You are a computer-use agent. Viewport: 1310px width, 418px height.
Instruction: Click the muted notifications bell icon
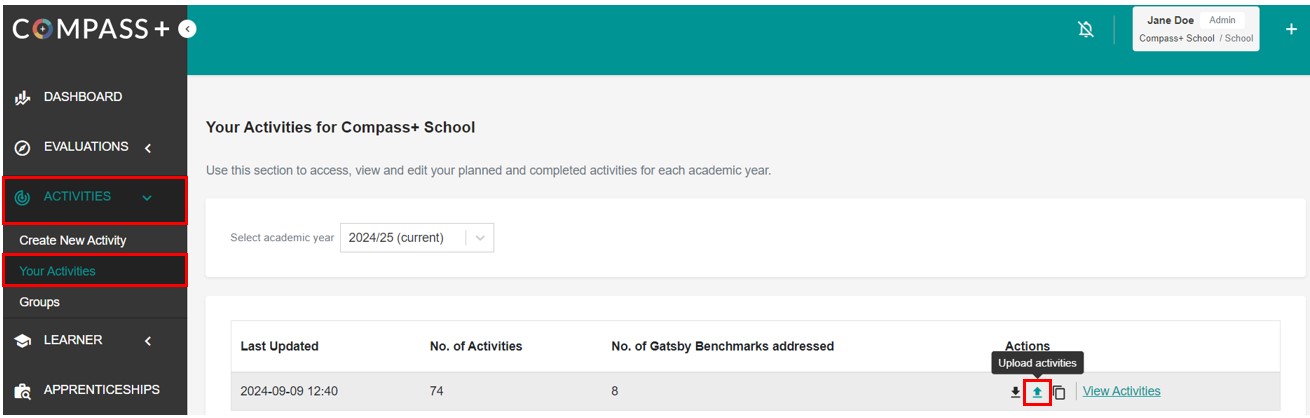[1086, 32]
